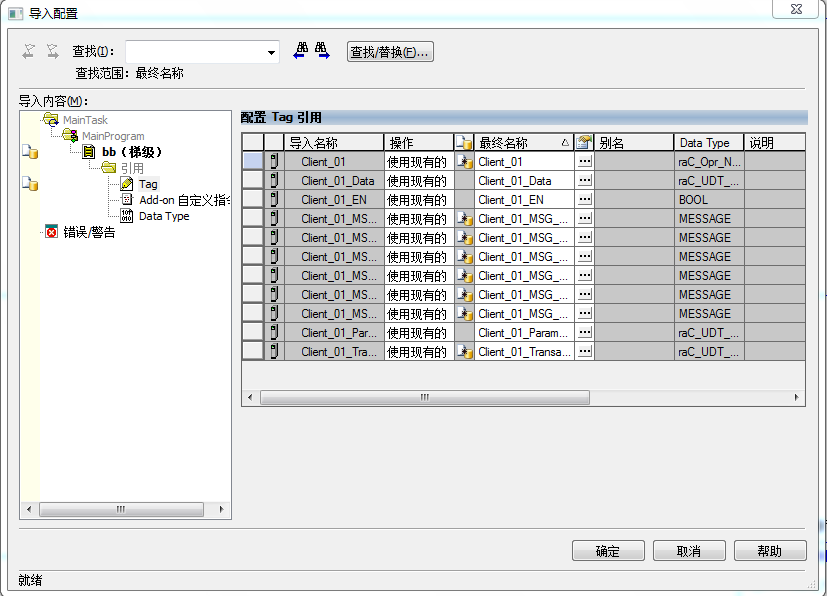Click the Data Type tree node icon
Image resolution: width=827 pixels, height=596 pixels.
point(127,216)
